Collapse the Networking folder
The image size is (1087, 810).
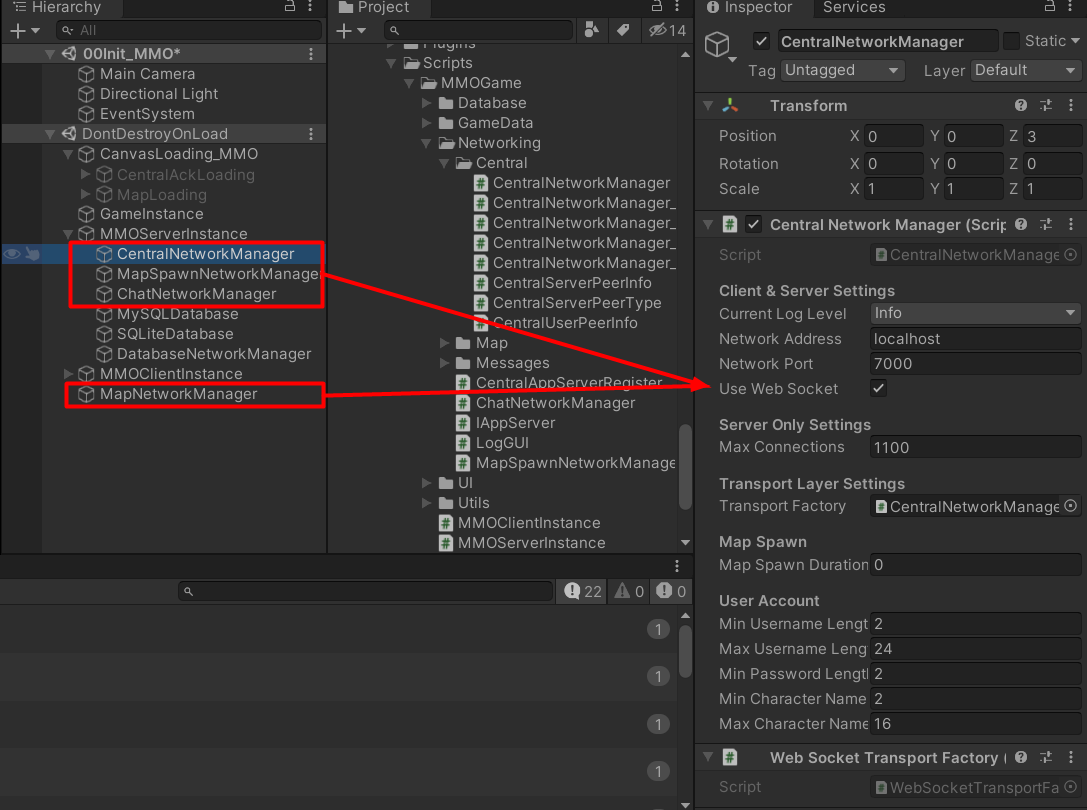[426, 143]
